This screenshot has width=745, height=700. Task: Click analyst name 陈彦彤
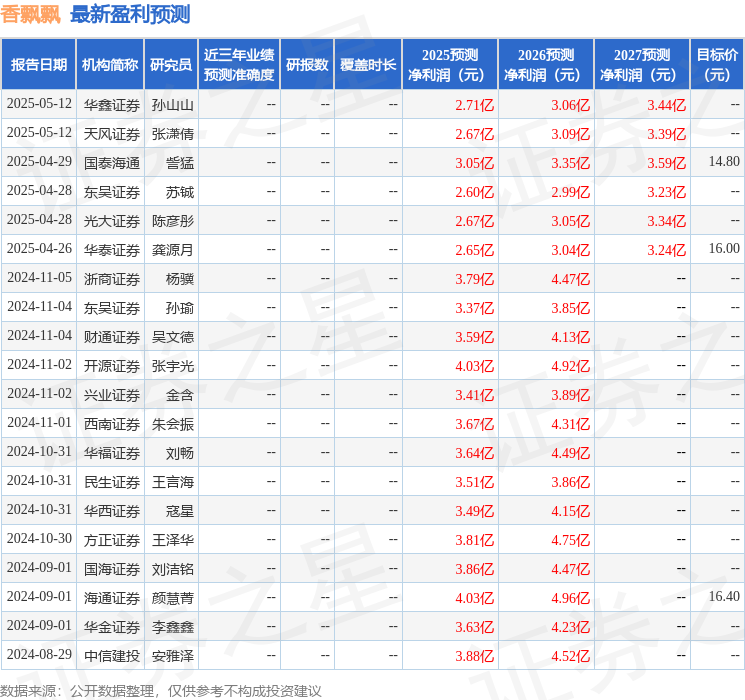tap(172, 221)
